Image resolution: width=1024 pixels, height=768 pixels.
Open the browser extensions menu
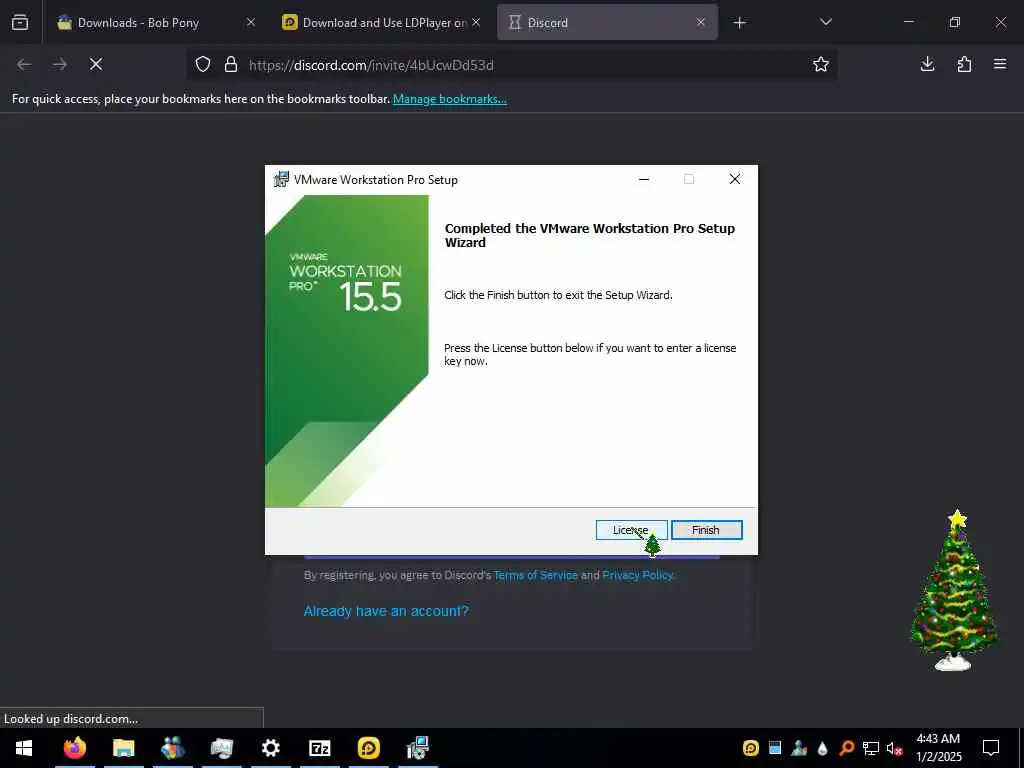click(964, 64)
